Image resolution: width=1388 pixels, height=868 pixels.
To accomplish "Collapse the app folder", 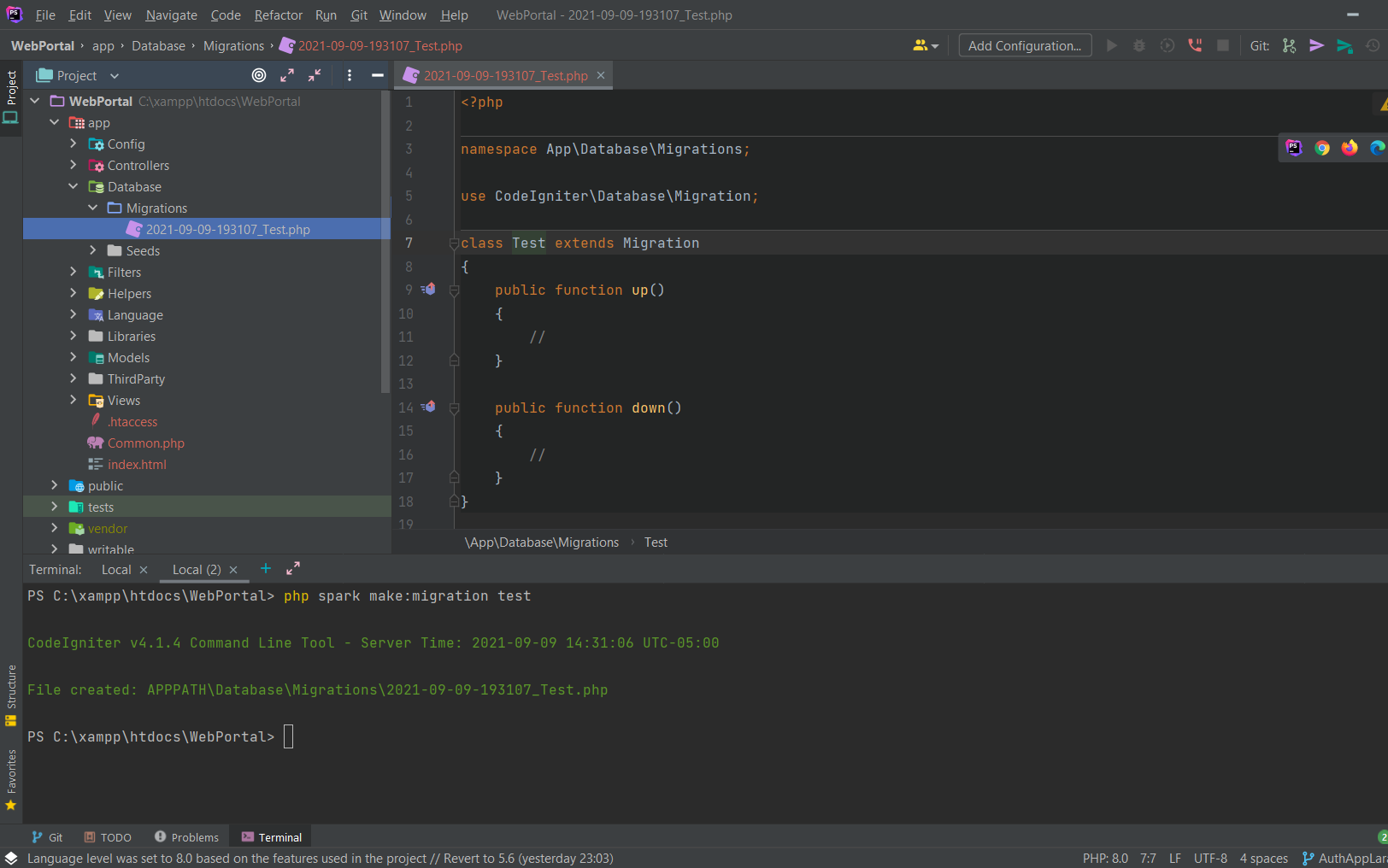I will [55, 122].
